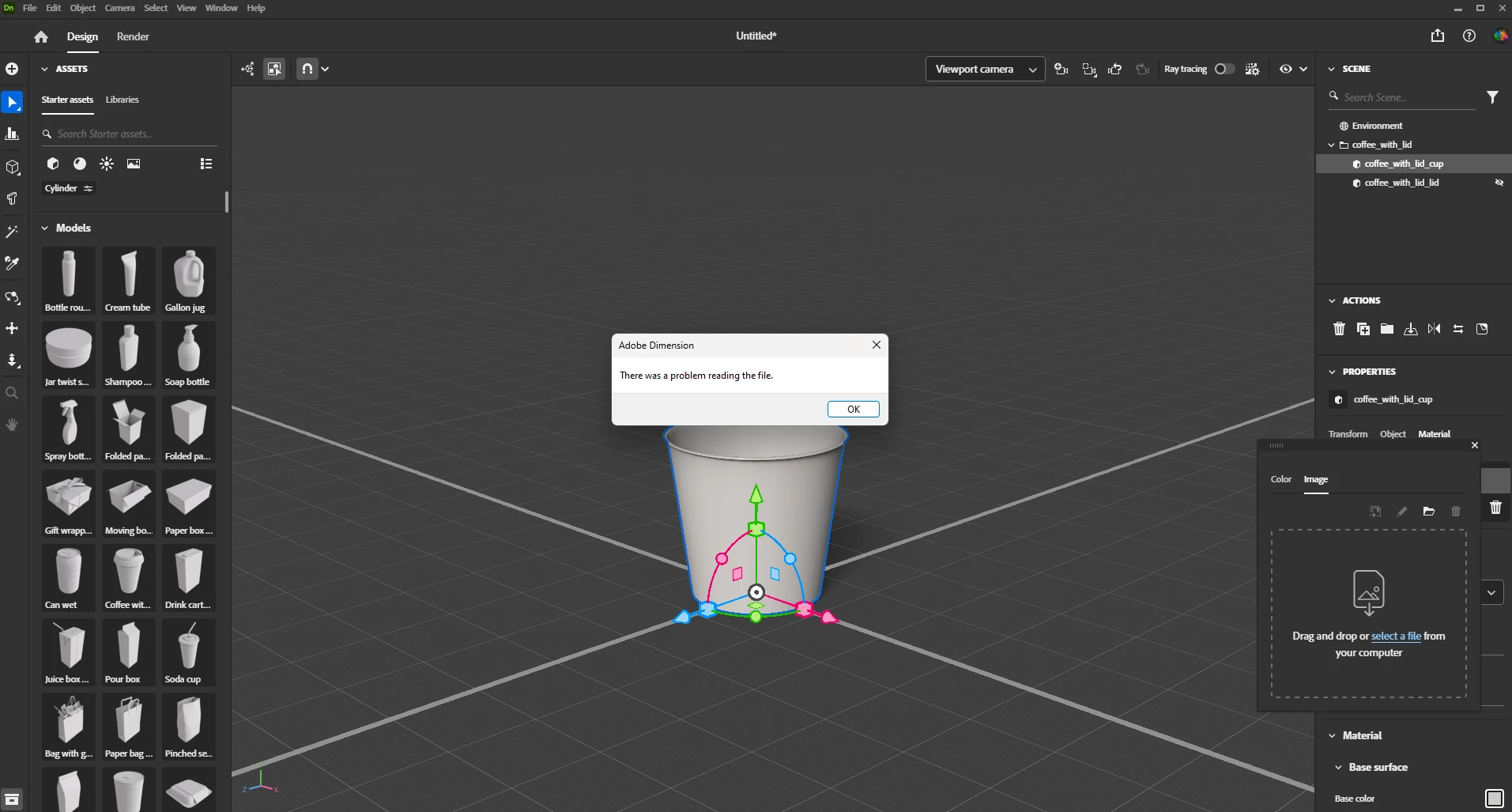Image resolution: width=1512 pixels, height=812 pixels.
Task: Close the Adobe Dimension error dialog
Action: tap(876, 345)
